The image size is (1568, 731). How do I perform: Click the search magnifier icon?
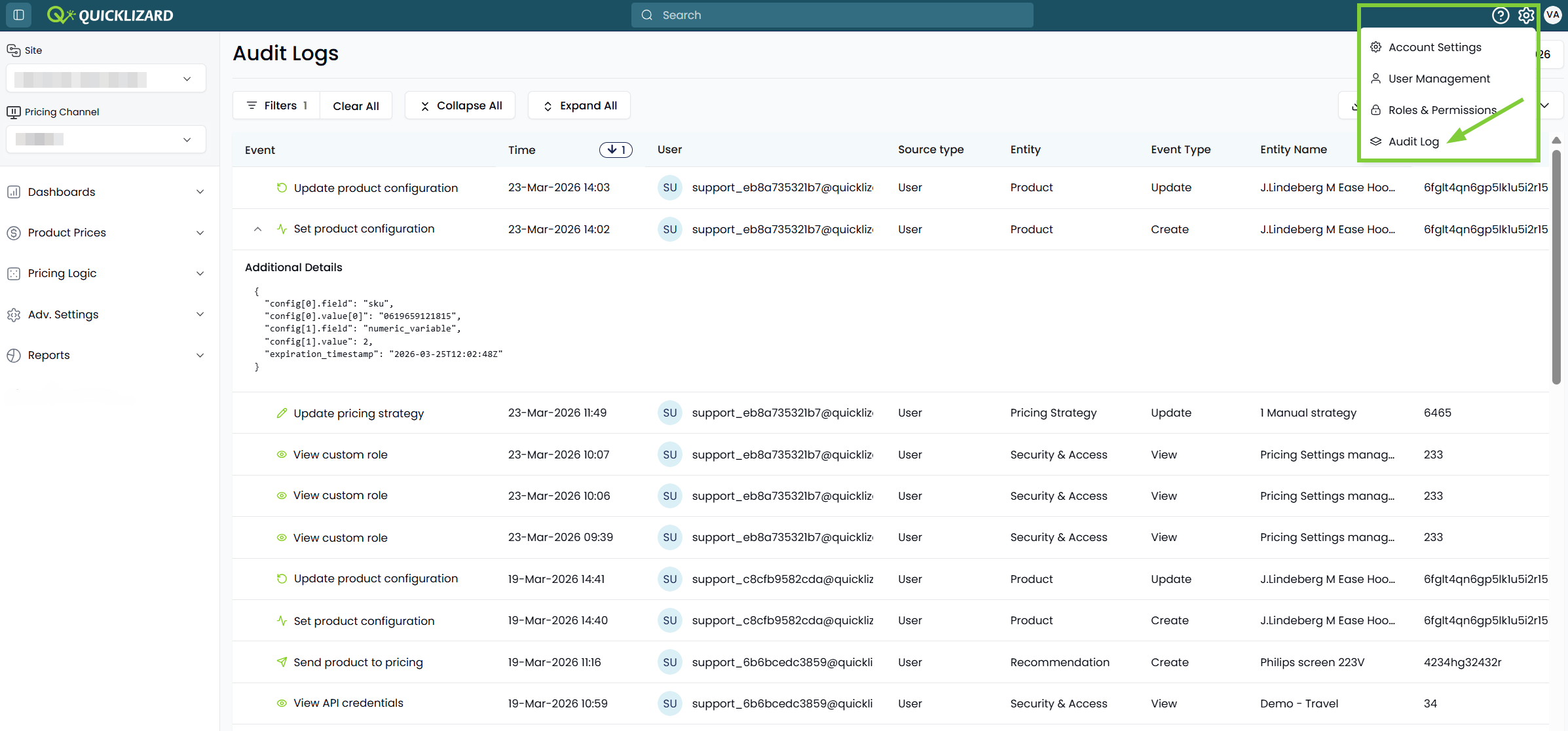[647, 15]
